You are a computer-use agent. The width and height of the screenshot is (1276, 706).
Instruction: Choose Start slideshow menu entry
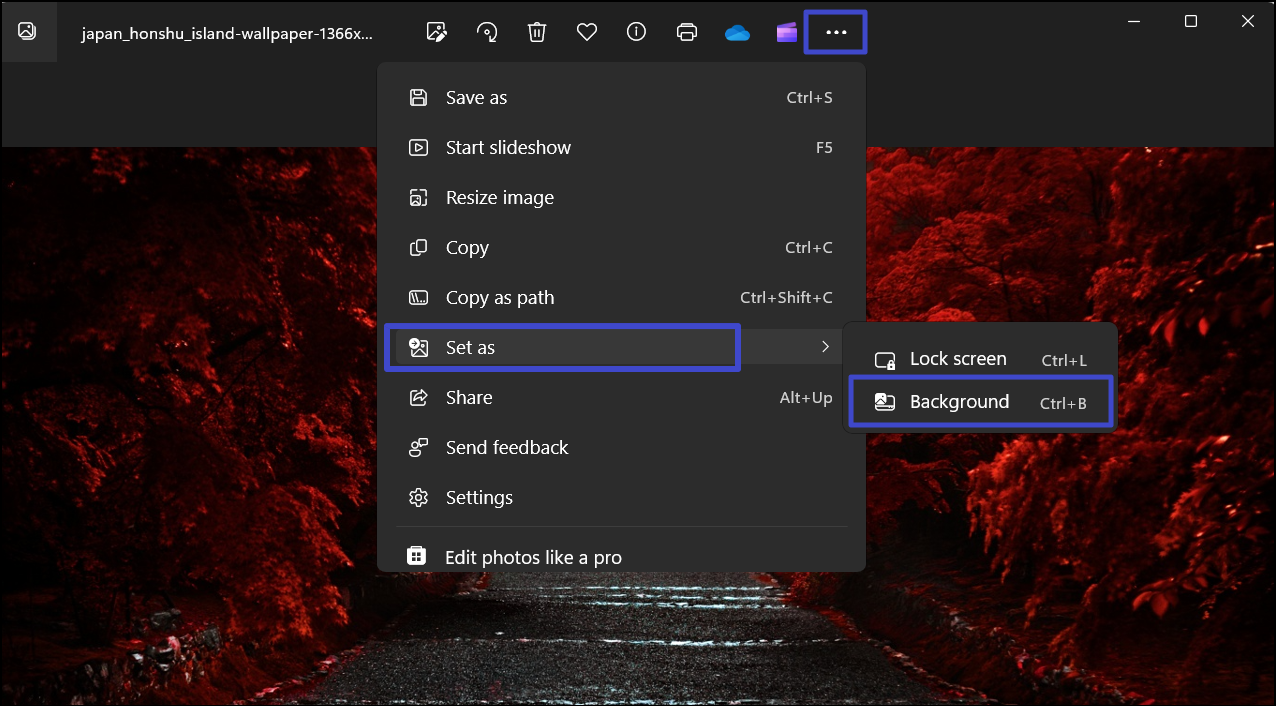click(x=508, y=148)
